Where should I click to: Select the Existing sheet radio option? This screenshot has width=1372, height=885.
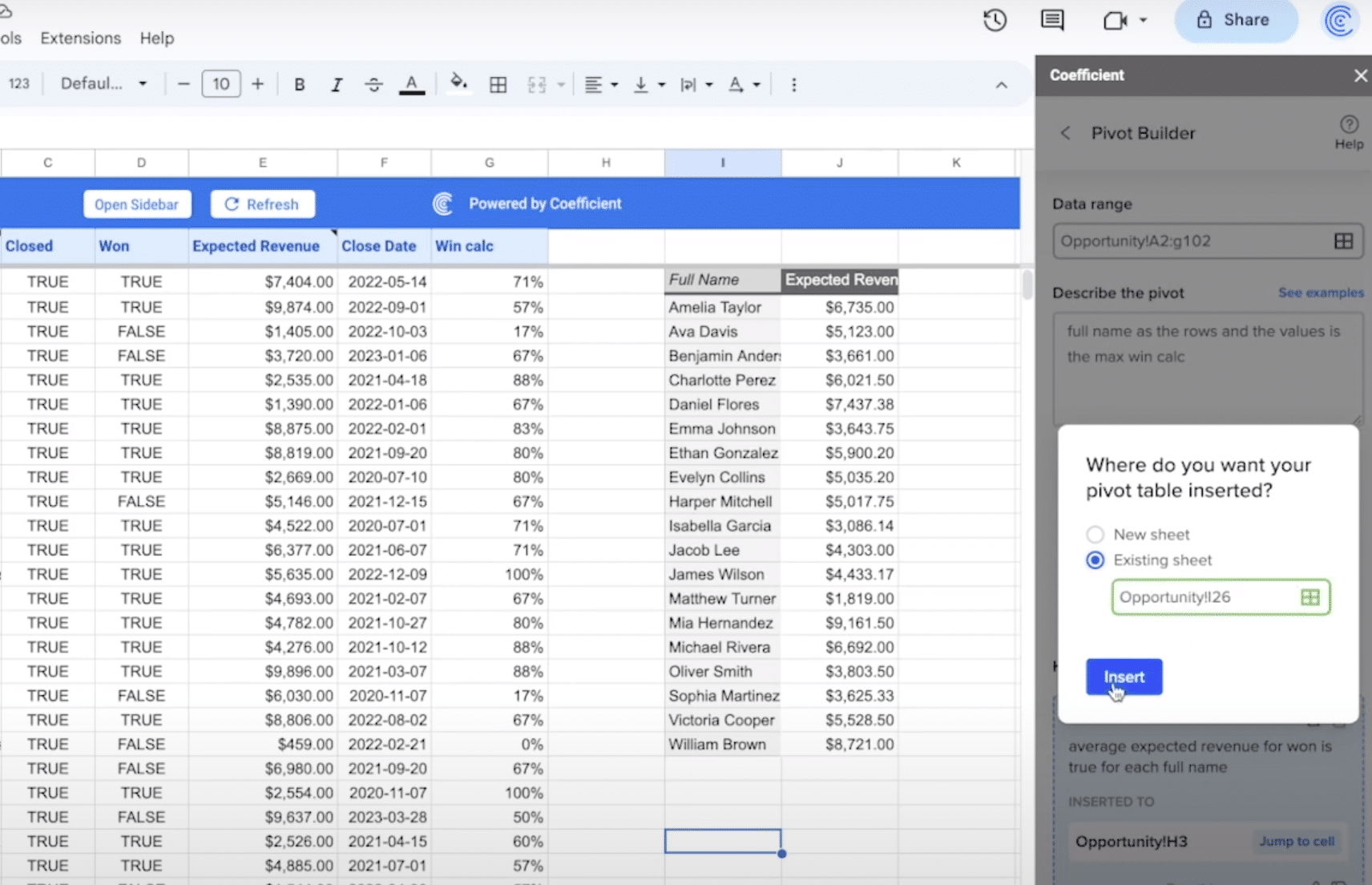(1095, 560)
